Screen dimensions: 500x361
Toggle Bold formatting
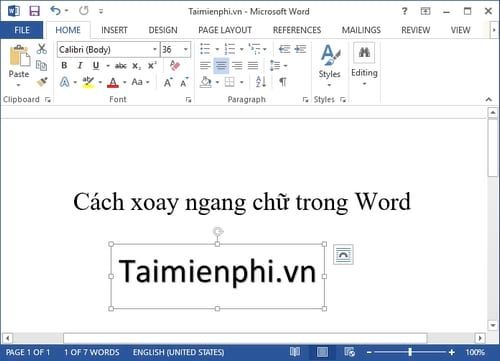coord(64,65)
